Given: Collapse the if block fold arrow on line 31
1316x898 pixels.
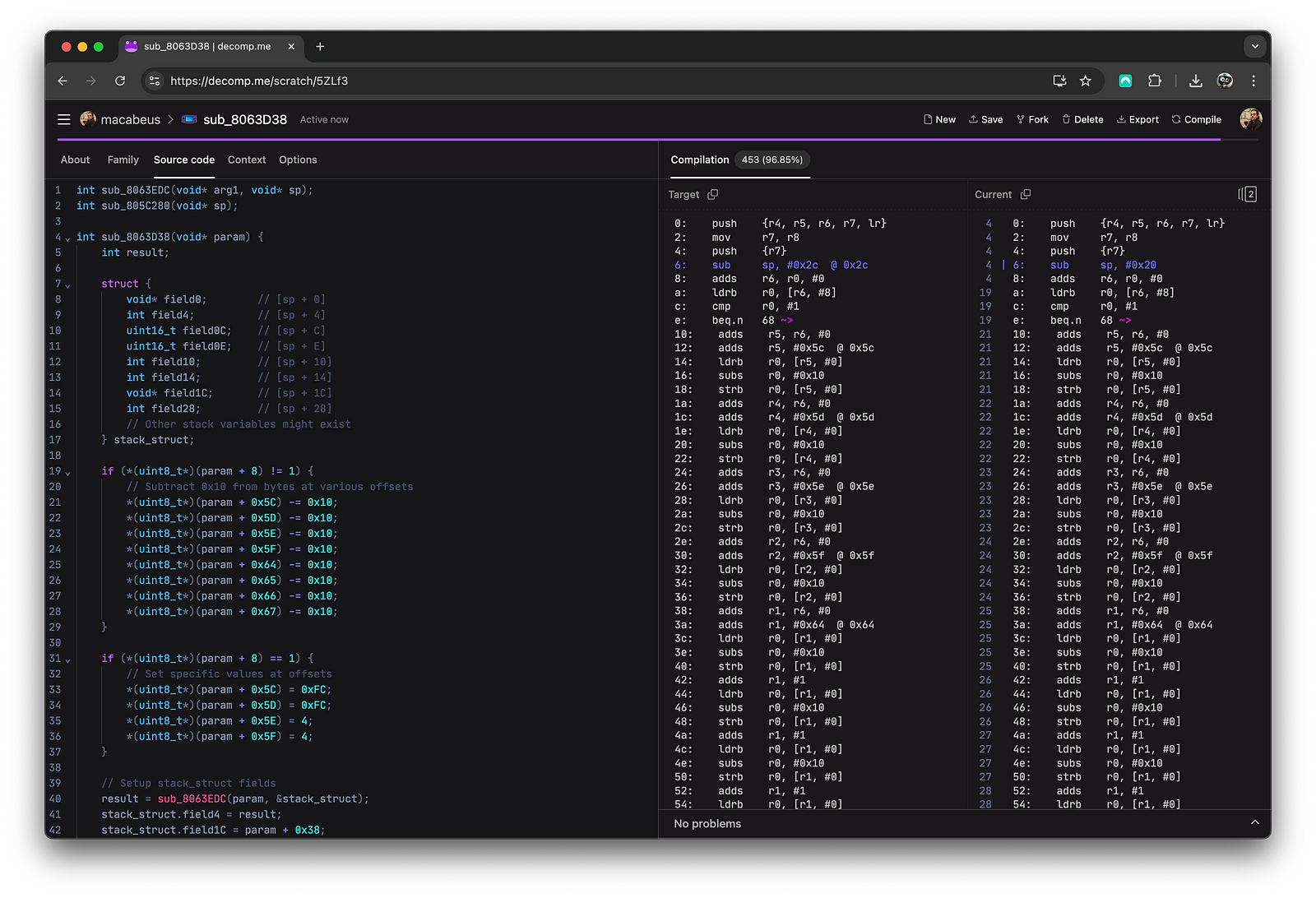Looking at the screenshot, I should tap(67, 660).
